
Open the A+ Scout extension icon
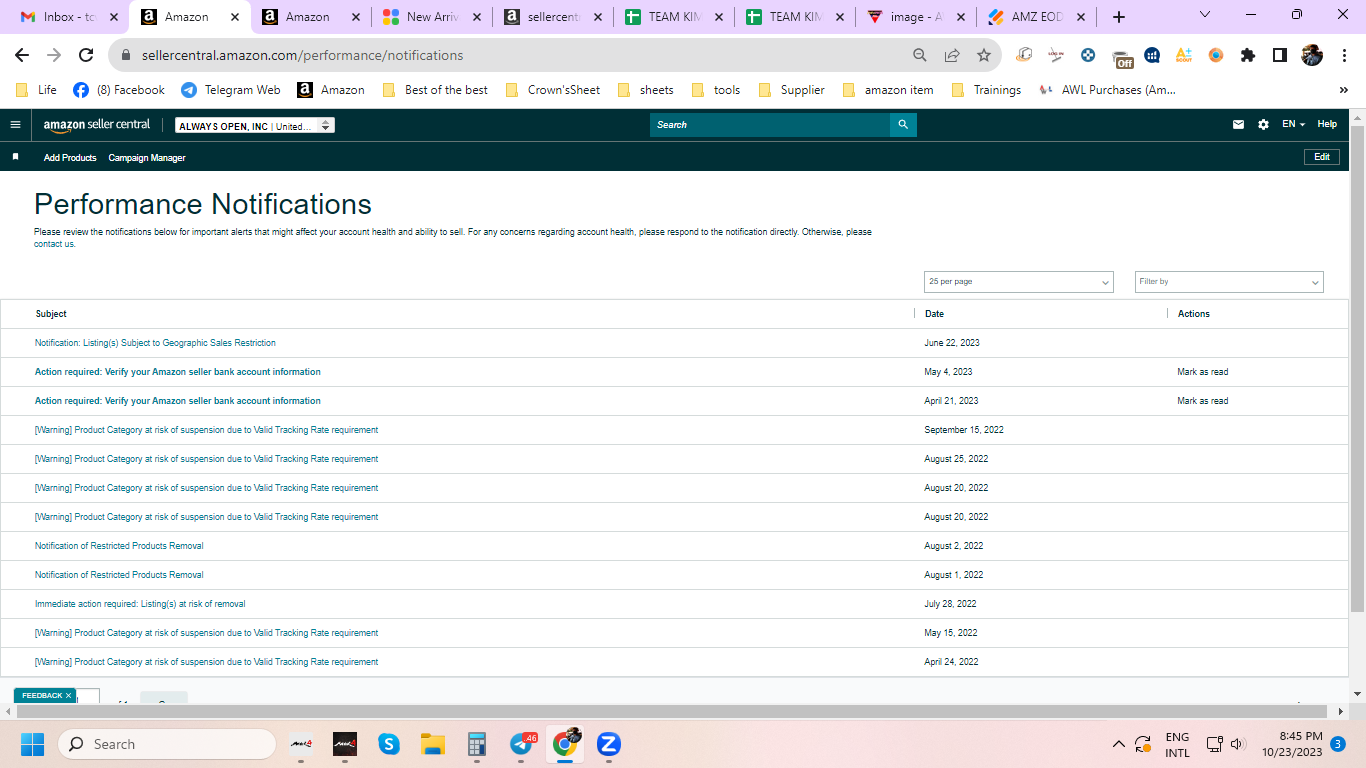pyautogui.click(x=1183, y=55)
